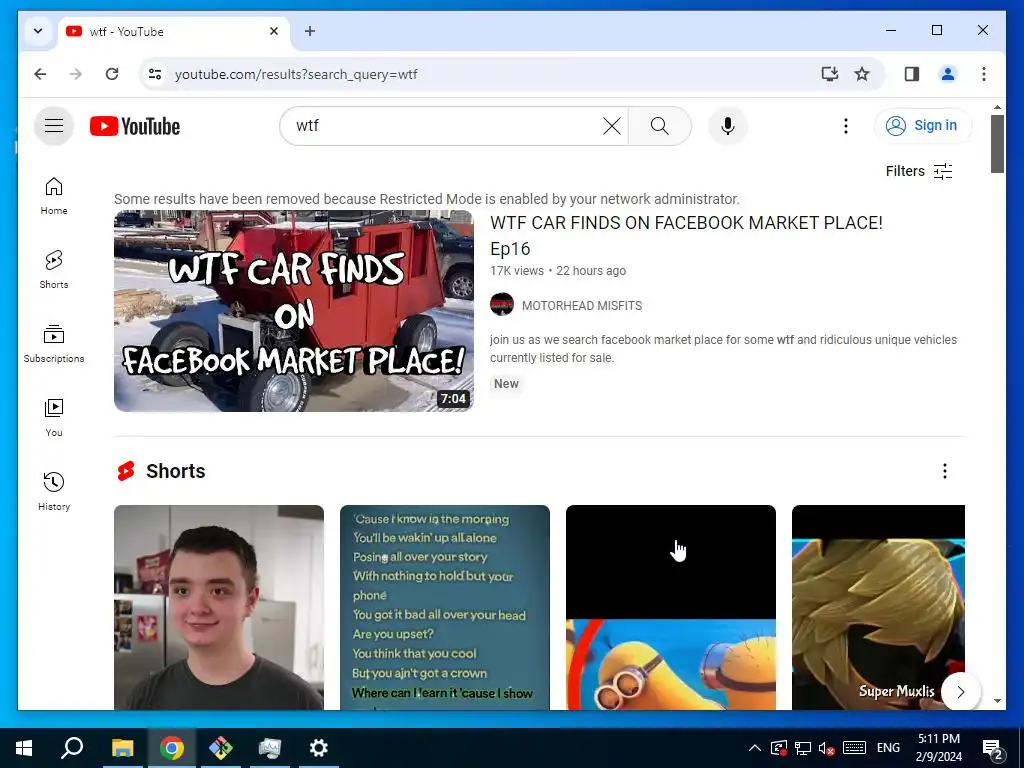
Task: Open Shorts shelf three-dot options
Action: click(x=944, y=471)
